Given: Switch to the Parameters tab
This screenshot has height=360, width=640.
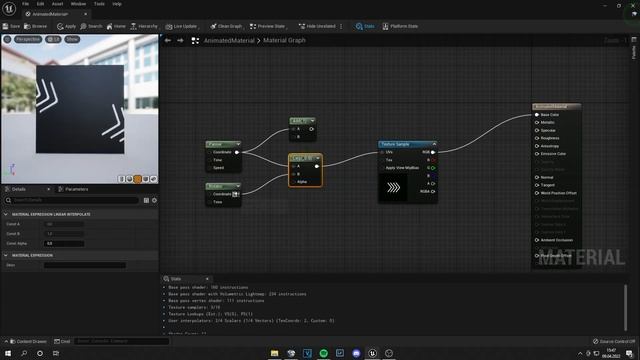Looking at the screenshot, I should [73, 189].
